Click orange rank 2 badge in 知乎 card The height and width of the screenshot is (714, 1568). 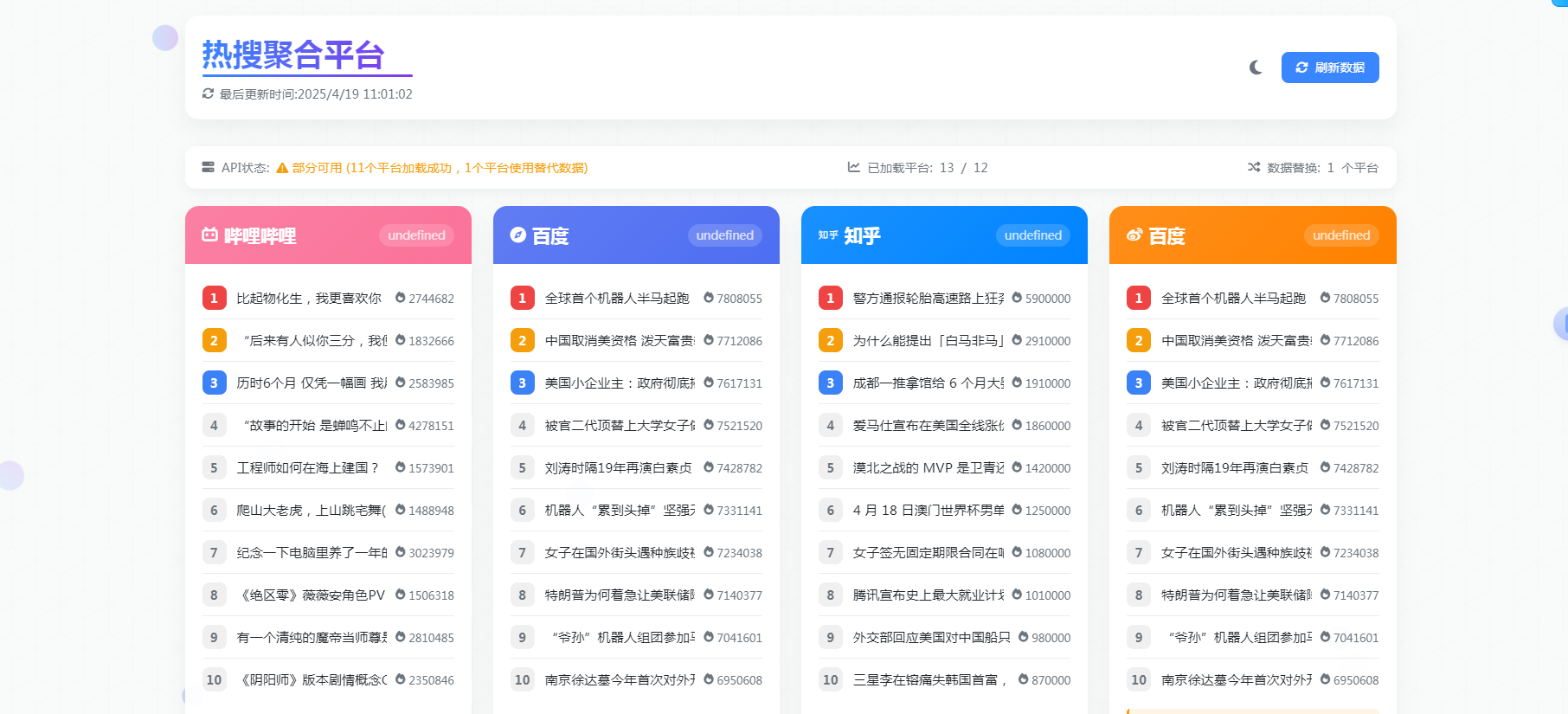pos(830,340)
